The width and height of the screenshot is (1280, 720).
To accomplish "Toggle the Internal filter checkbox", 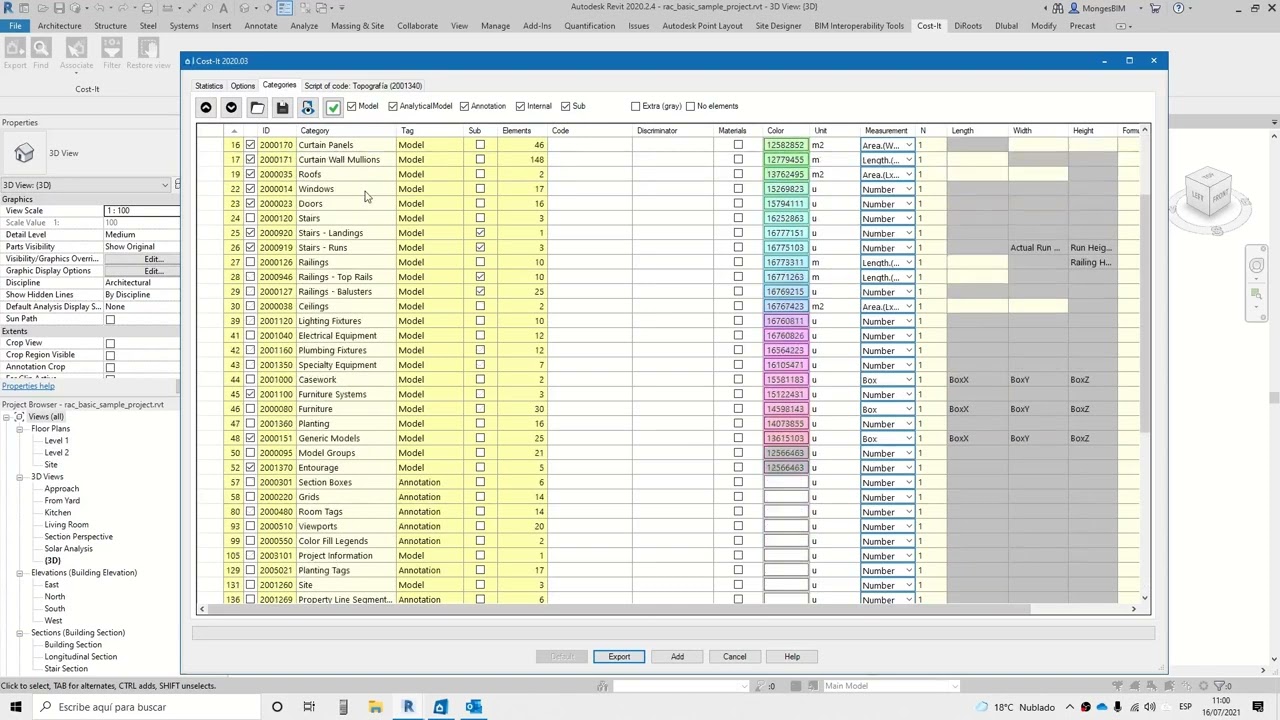I will (x=520, y=106).
